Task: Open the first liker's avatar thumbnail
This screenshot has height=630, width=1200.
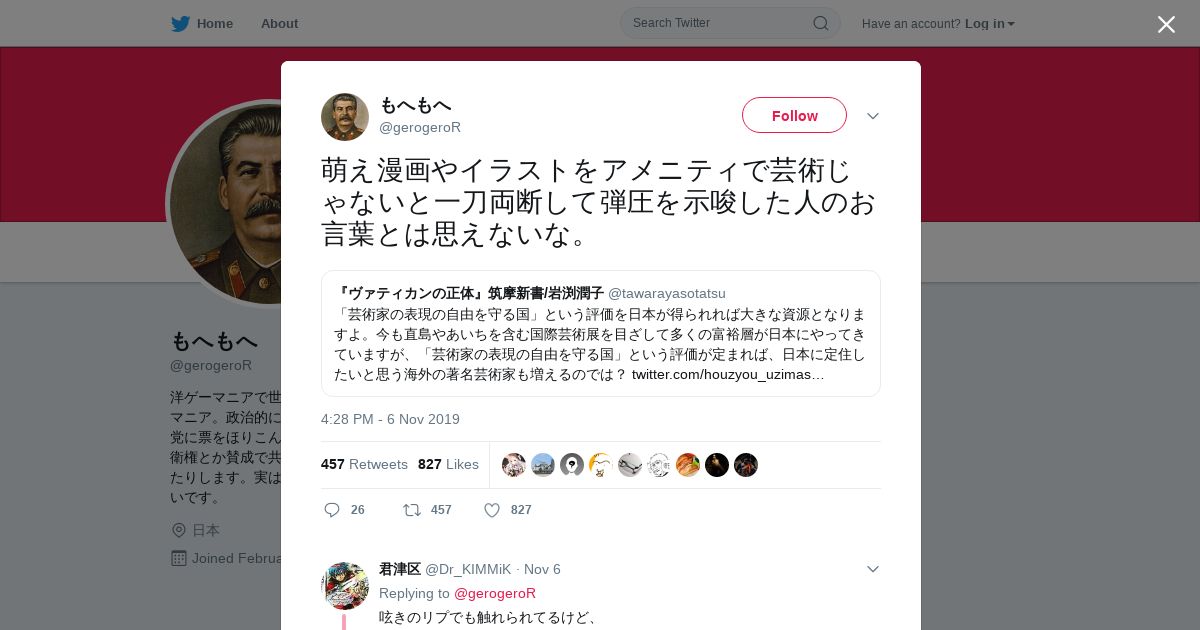Action: (514, 465)
